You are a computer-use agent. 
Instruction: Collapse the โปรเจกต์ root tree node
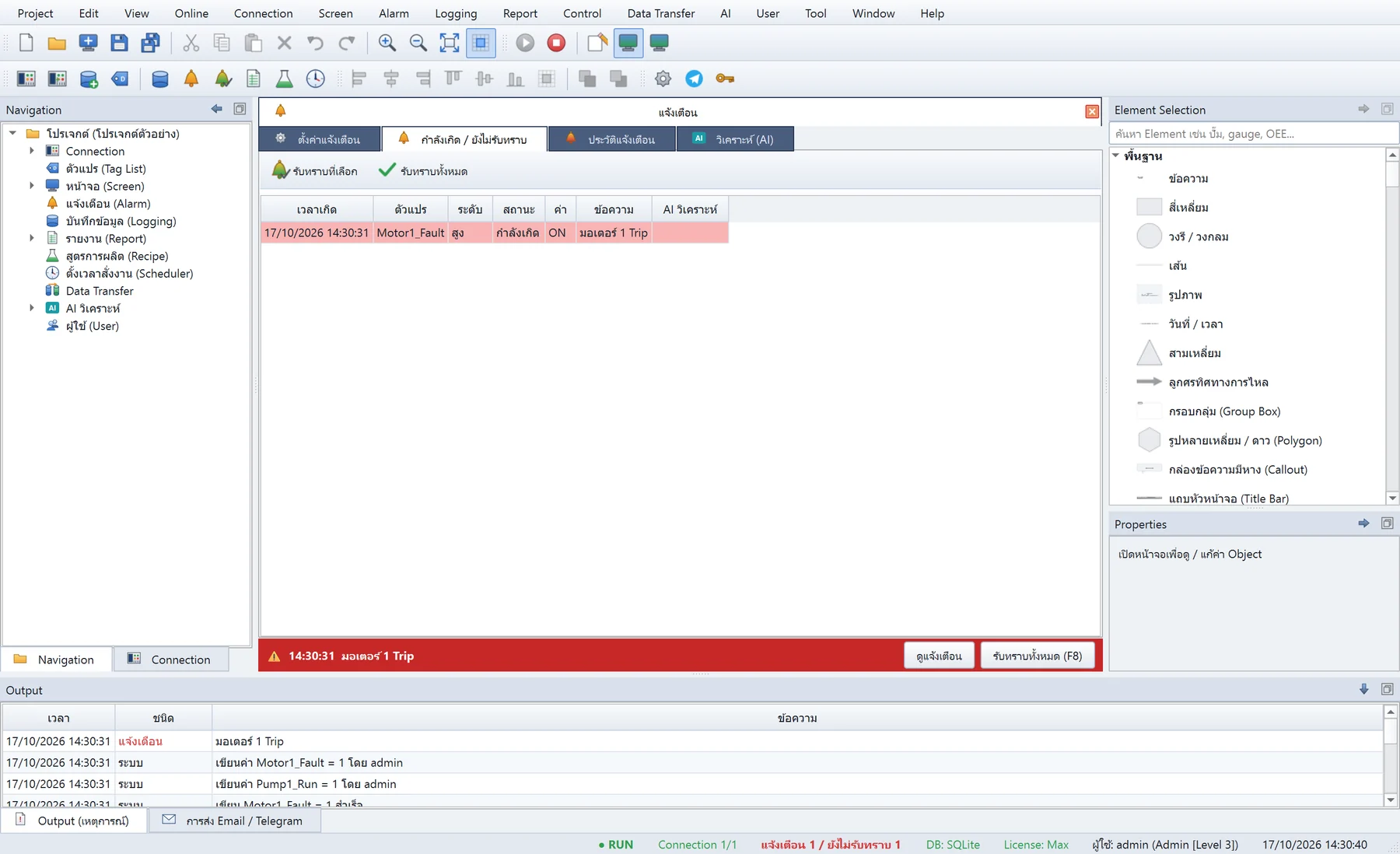tap(12, 134)
